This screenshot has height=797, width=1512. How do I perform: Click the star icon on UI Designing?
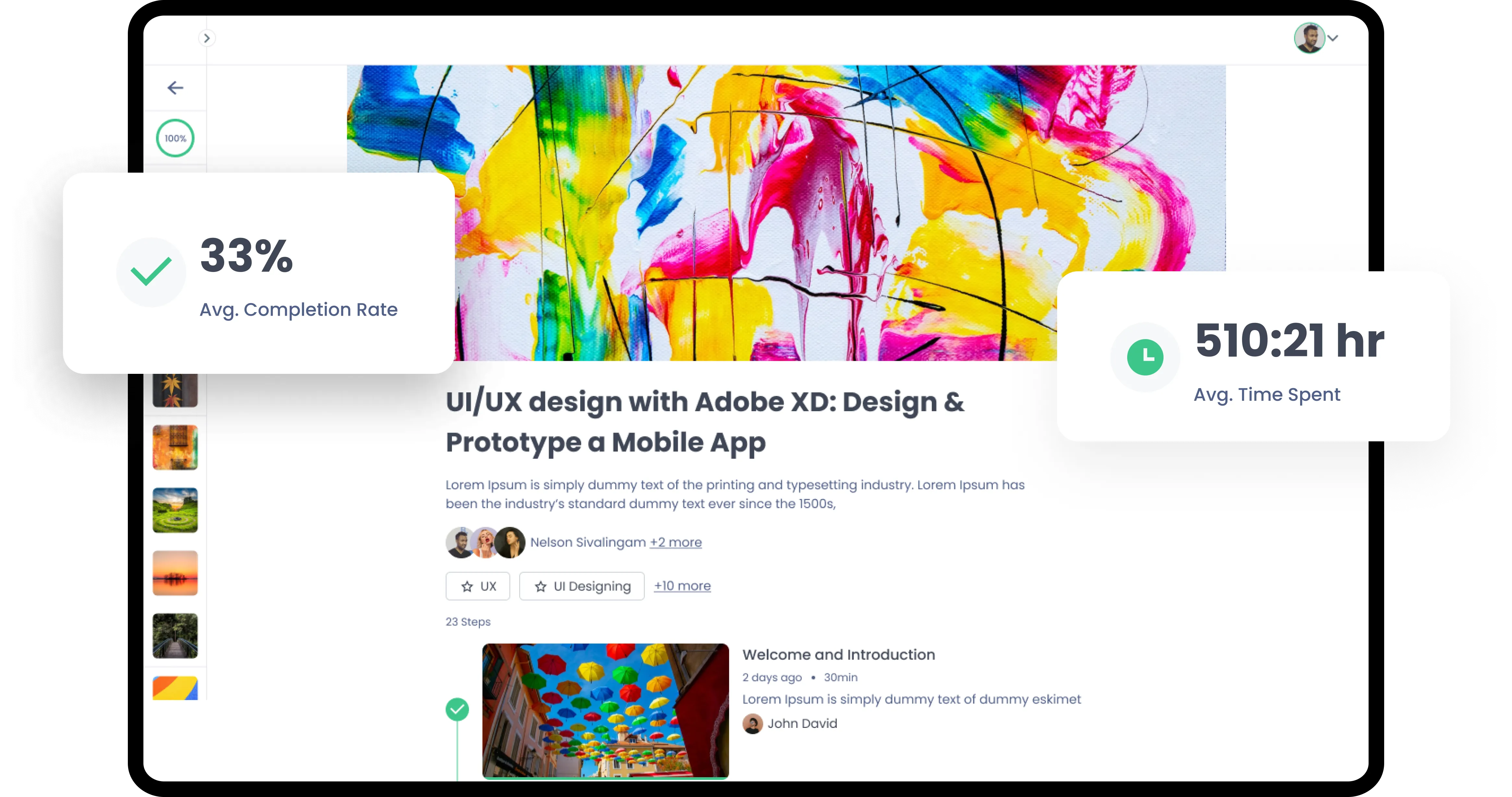coord(541,586)
